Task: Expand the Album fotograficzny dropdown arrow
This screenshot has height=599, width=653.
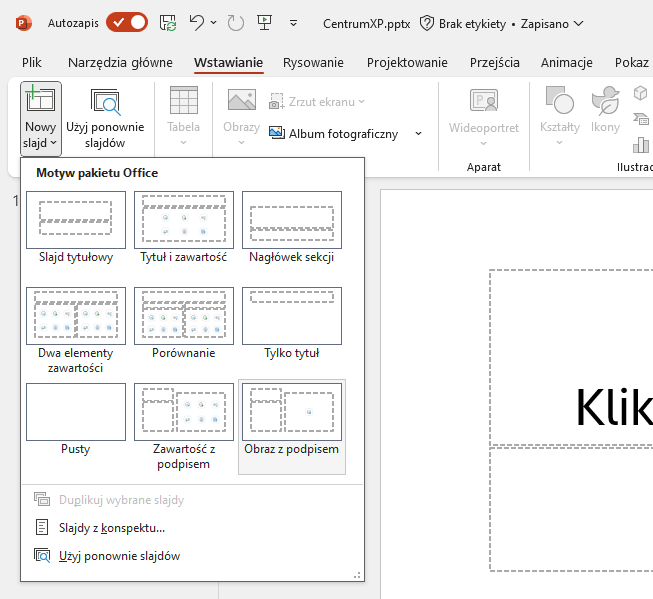Action: click(x=419, y=134)
